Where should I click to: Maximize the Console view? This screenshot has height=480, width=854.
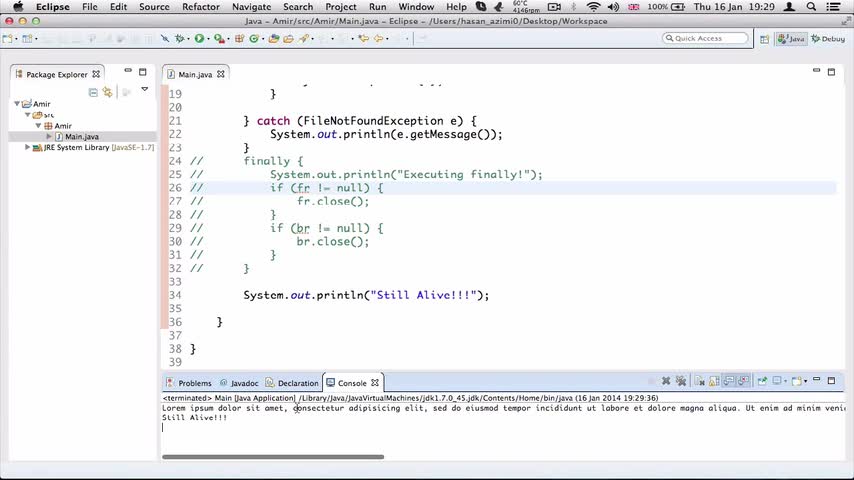pyautogui.click(x=831, y=380)
